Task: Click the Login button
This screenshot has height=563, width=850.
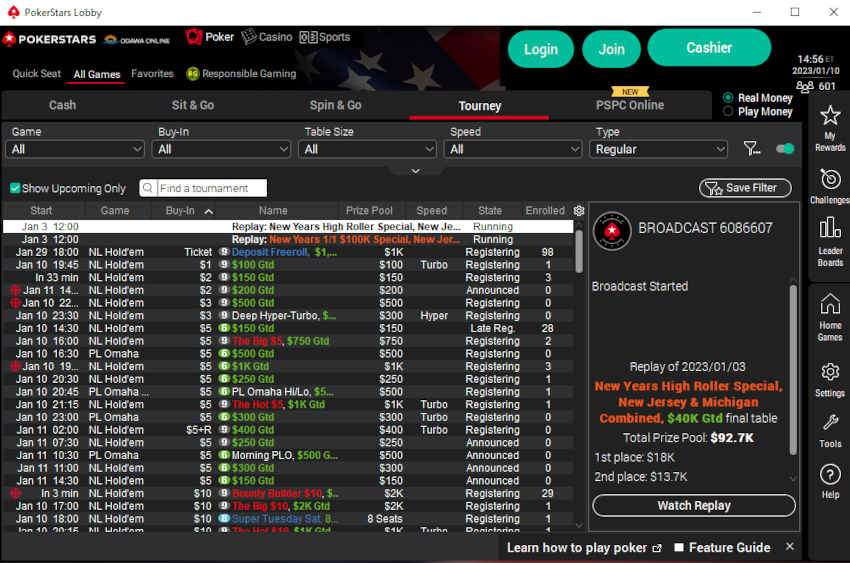Action: [540, 49]
